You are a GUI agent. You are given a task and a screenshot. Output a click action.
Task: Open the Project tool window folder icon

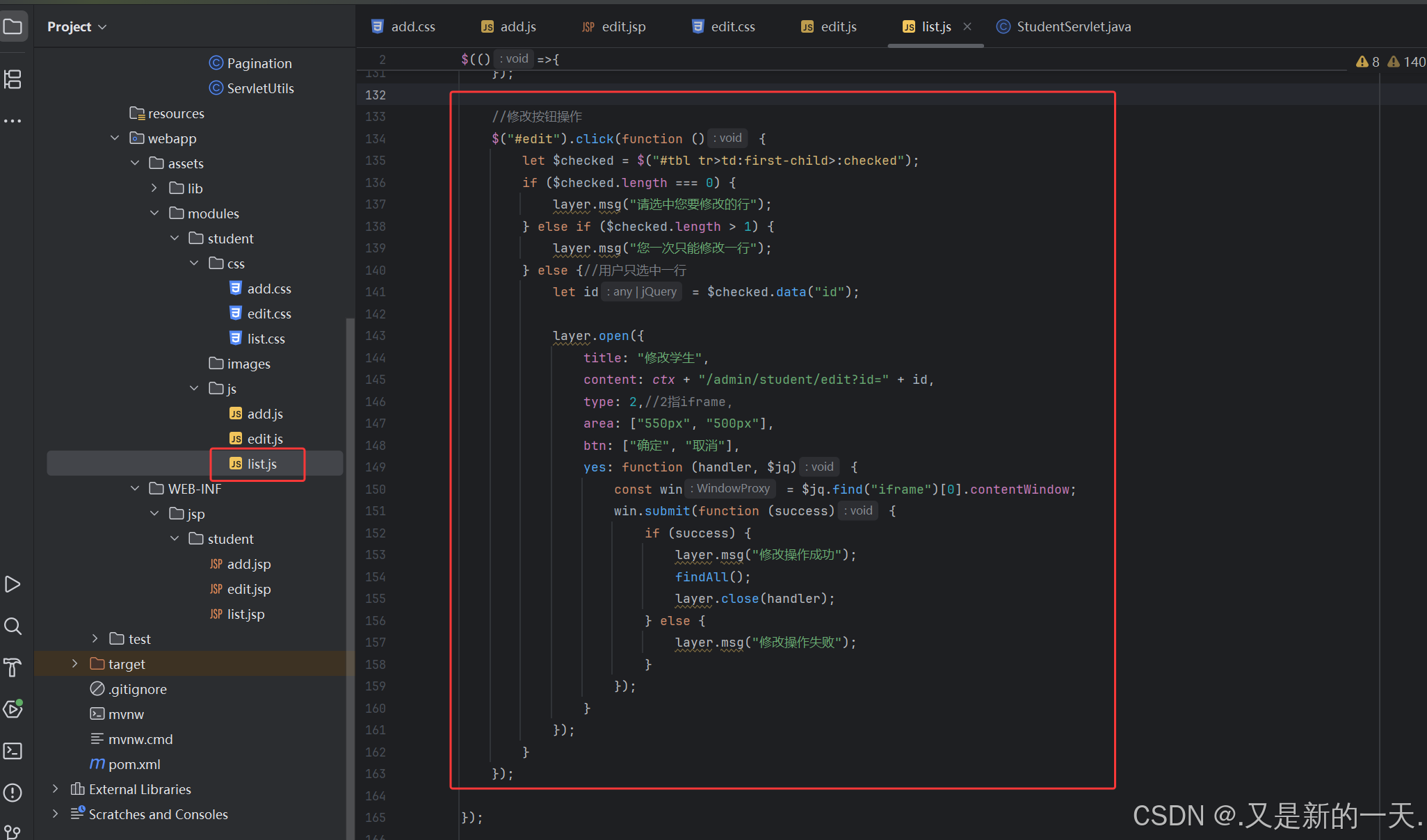tap(13, 26)
